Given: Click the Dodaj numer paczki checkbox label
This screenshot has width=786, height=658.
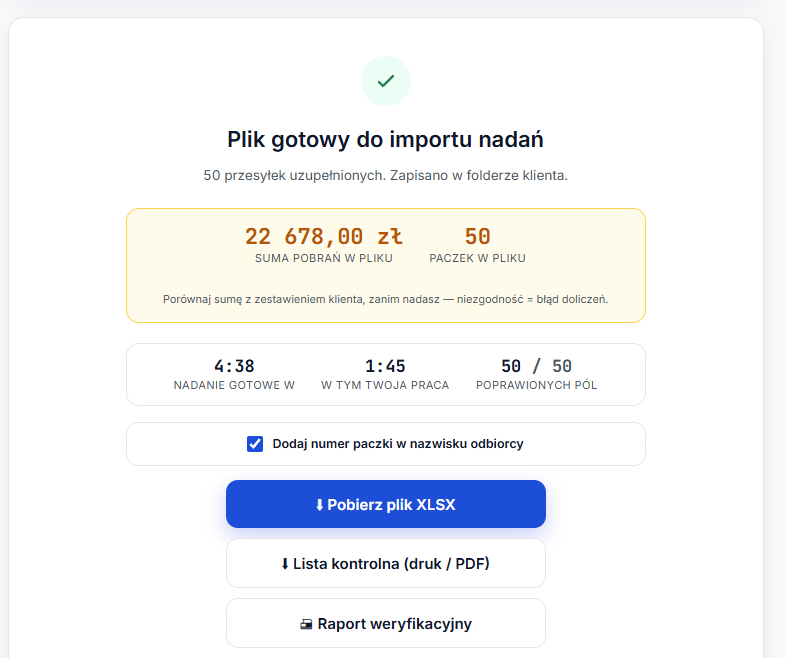Looking at the screenshot, I should click(398, 444).
